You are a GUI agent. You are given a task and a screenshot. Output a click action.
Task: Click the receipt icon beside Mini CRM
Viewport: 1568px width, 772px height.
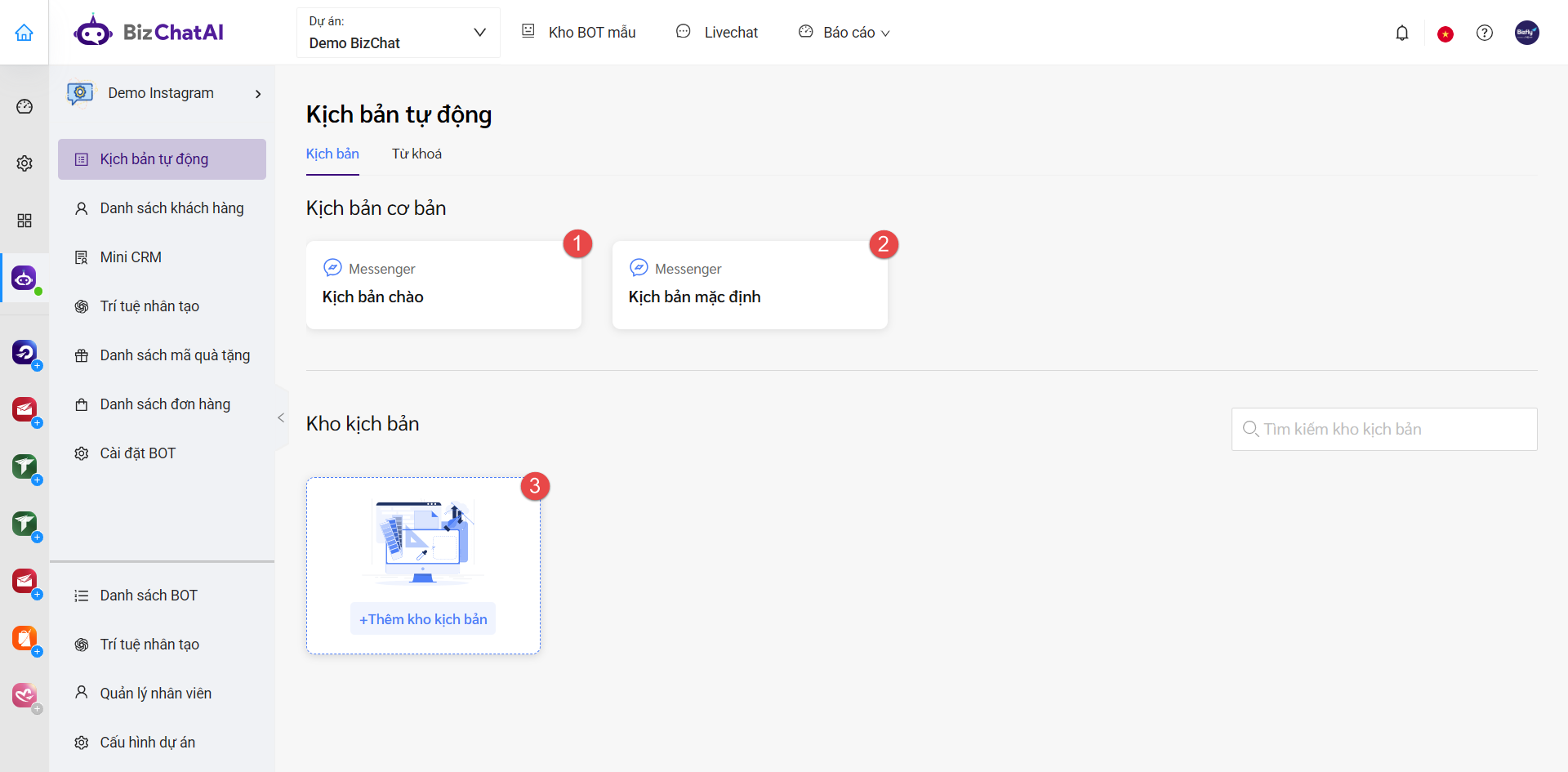[x=82, y=257]
